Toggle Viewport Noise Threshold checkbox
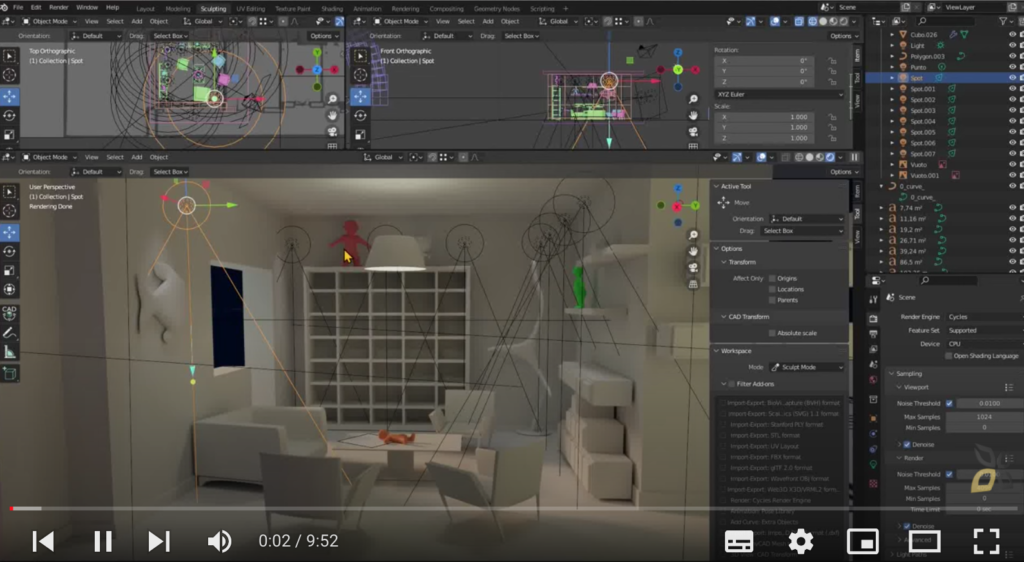This screenshot has width=1024, height=562. click(949, 403)
